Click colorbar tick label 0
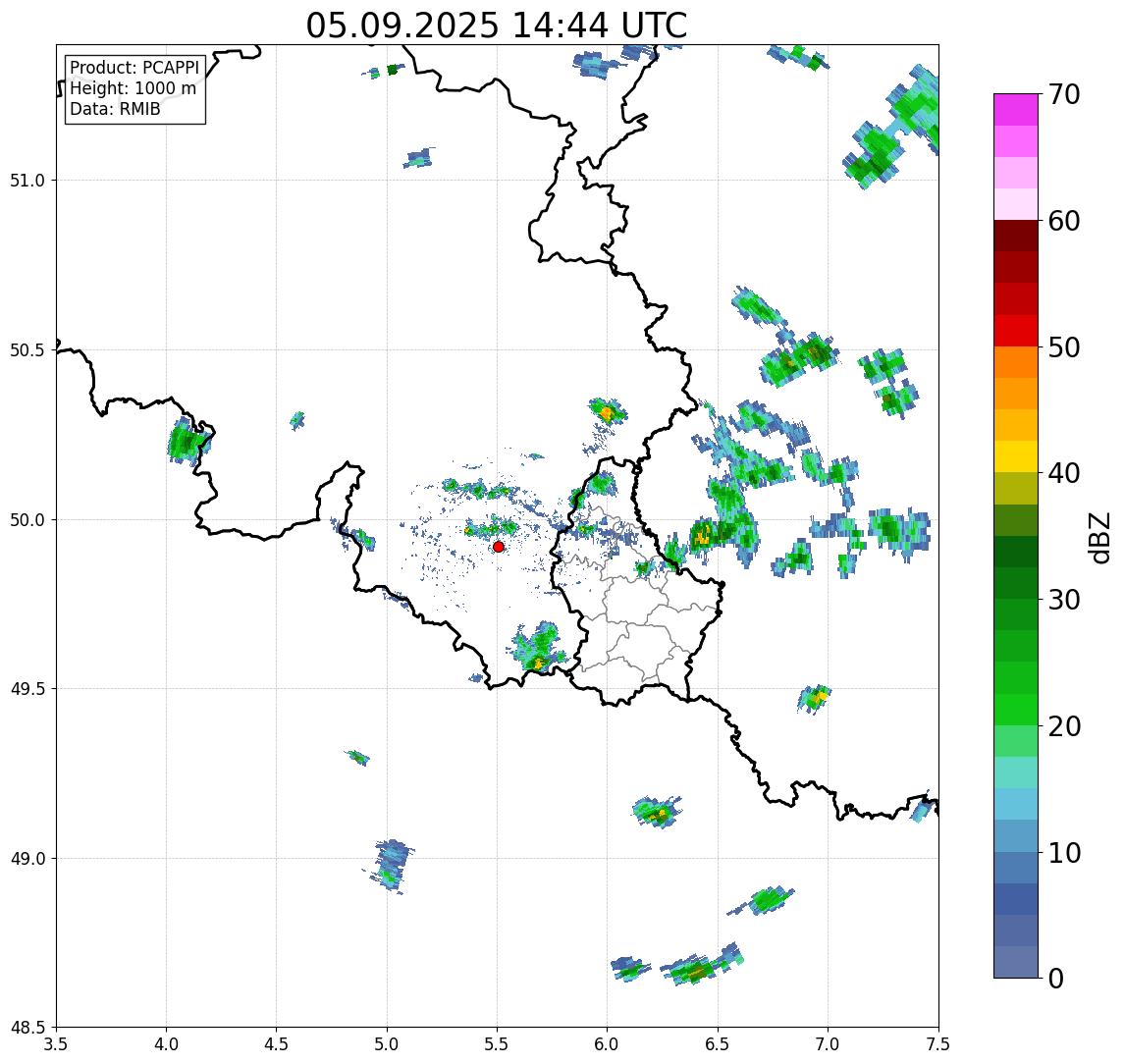1124x1064 pixels. tap(1056, 978)
